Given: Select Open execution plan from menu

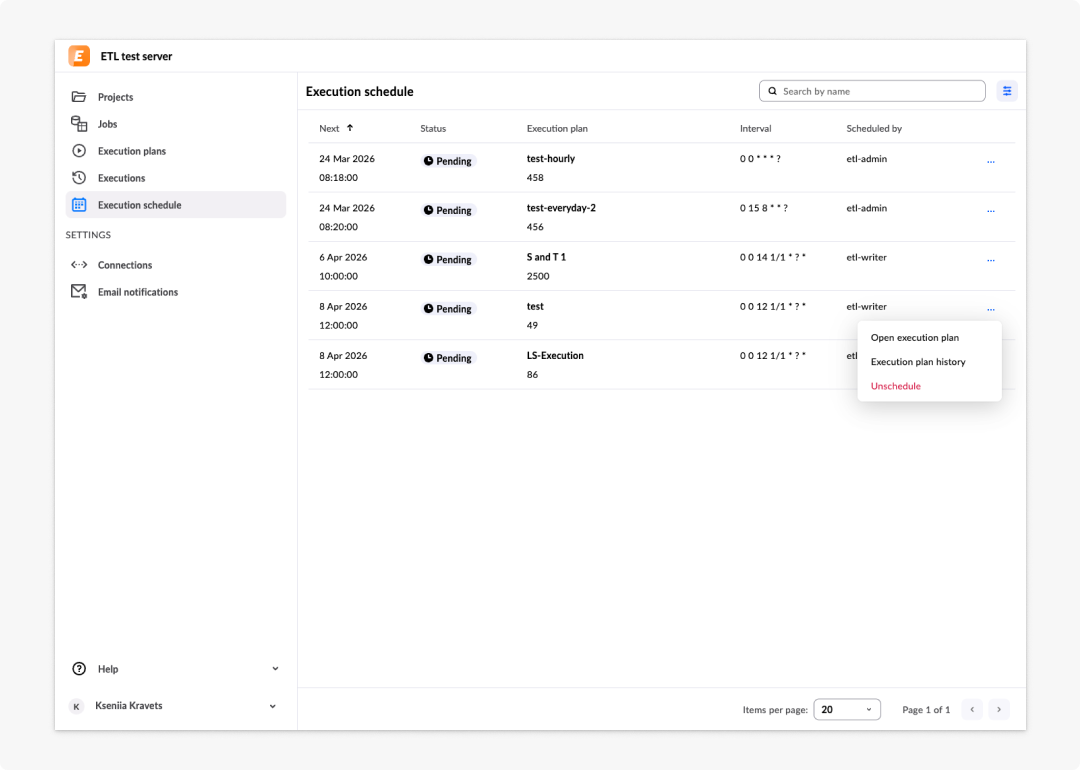Looking at the screenshot, I should click(915, 337).
